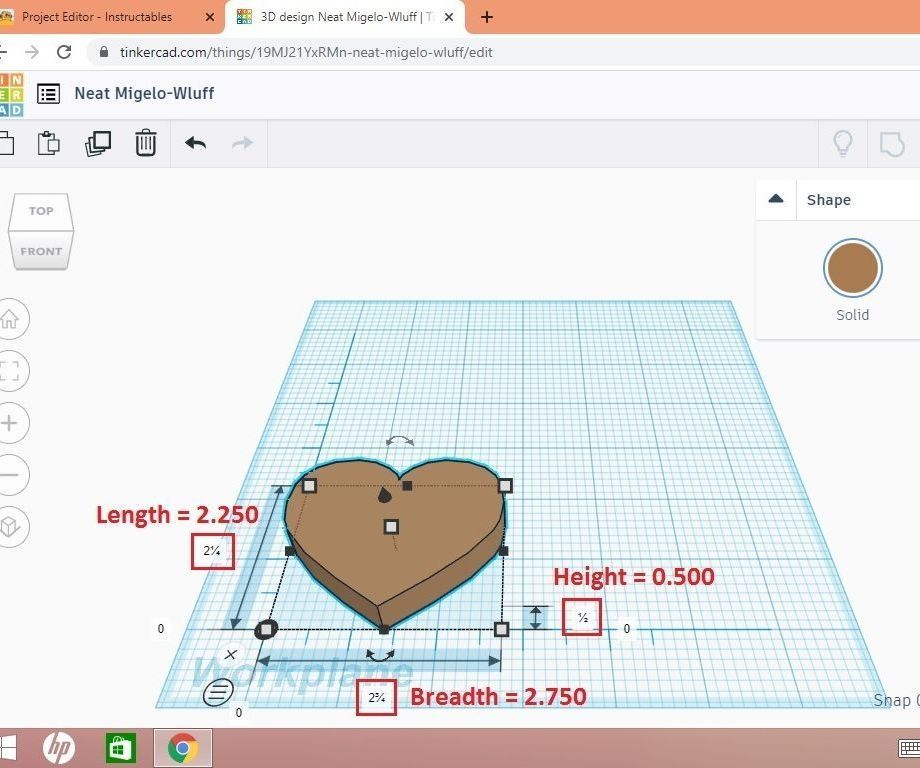This screenshot has height=768, width=920.
Task: Open the Solid color swatch
Action: point(852,267)
